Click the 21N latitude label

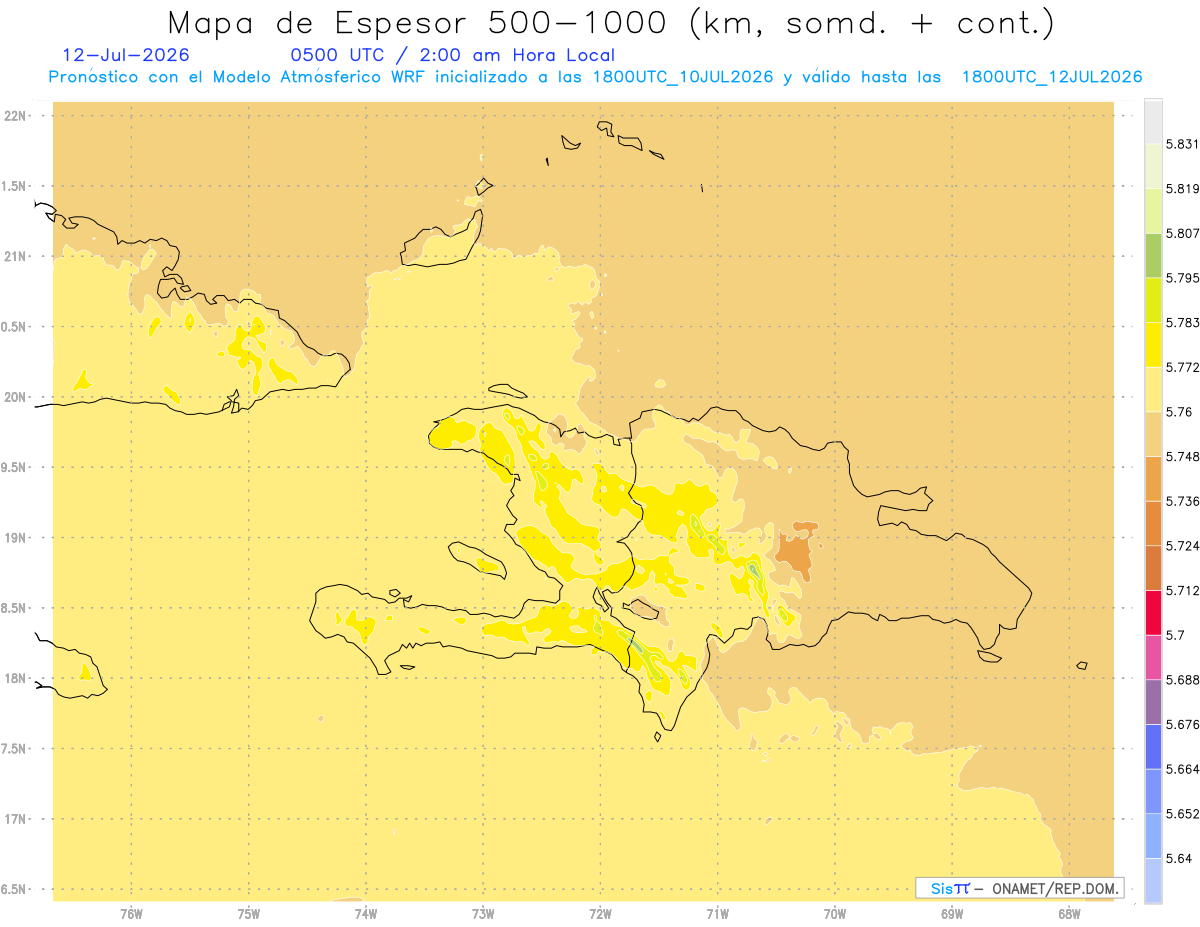point(16,257)
